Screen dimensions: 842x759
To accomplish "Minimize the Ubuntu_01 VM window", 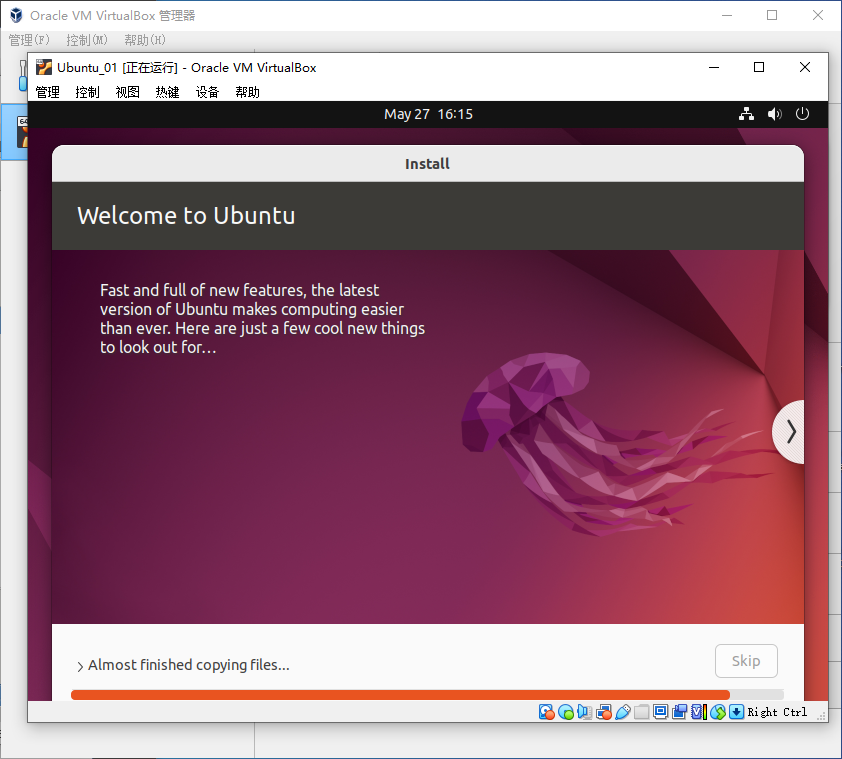I will click(x=714, y=68).
